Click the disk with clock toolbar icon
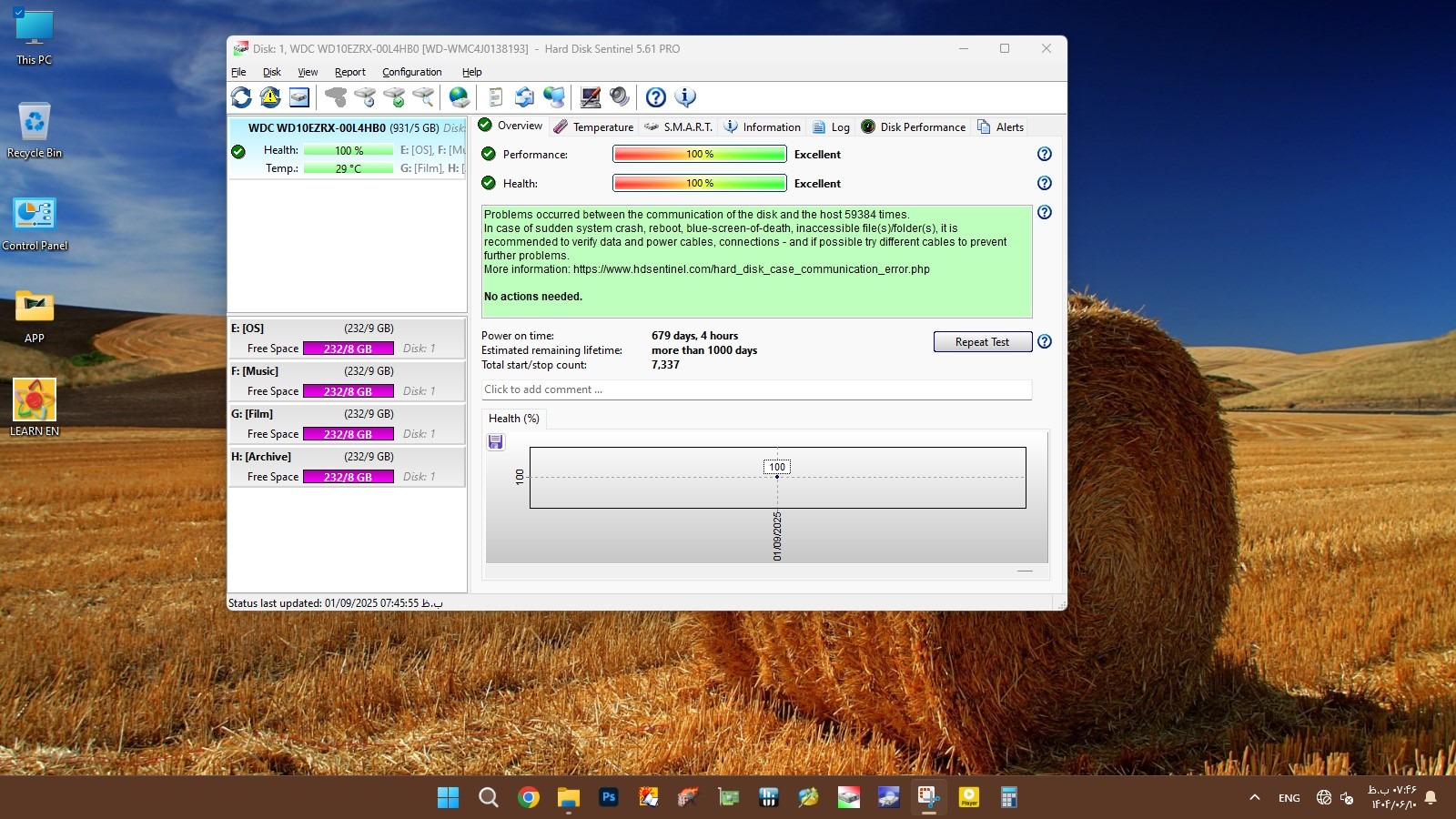This screenshot has height=819, width=1456. [365, 96]
